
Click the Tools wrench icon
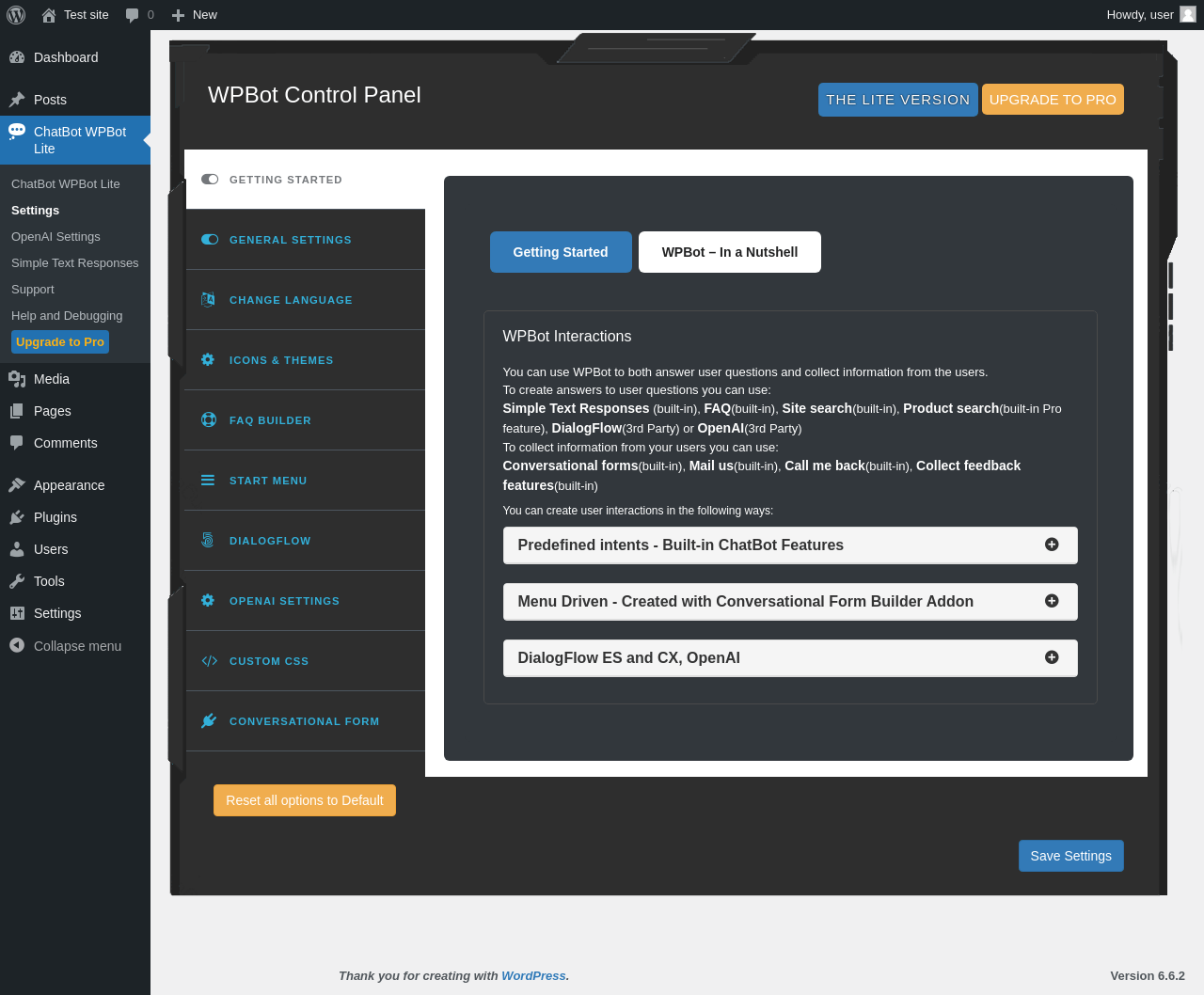pos(17,581)
